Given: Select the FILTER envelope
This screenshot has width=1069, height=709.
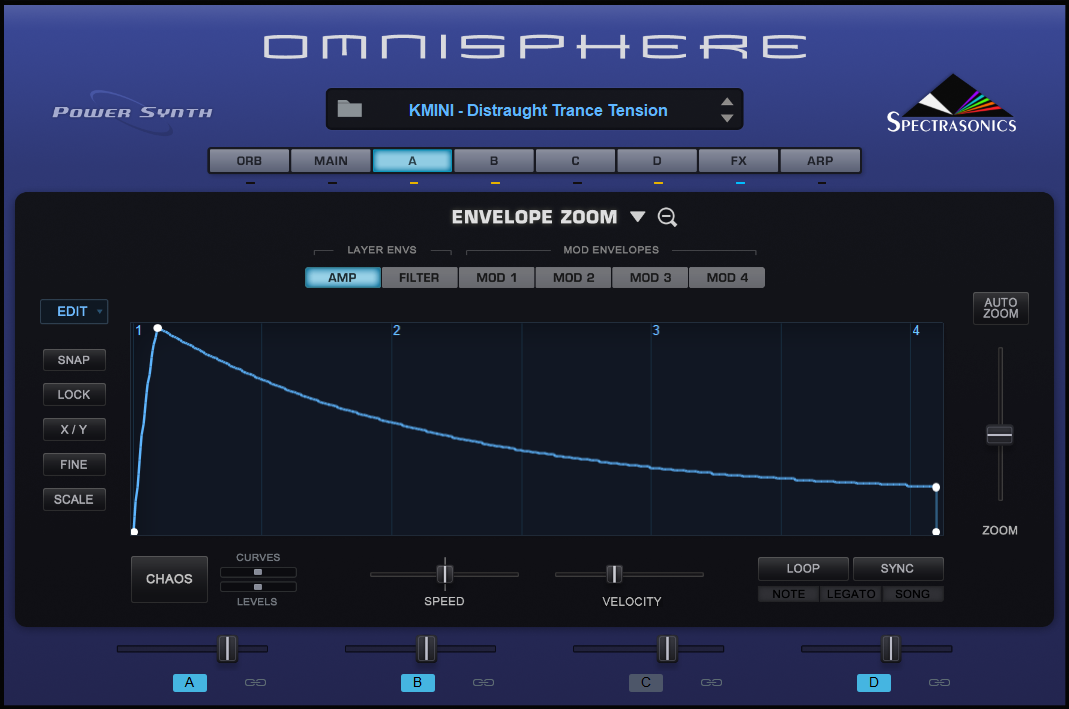Looking at the screenshot, I should [x=419, y=277].
